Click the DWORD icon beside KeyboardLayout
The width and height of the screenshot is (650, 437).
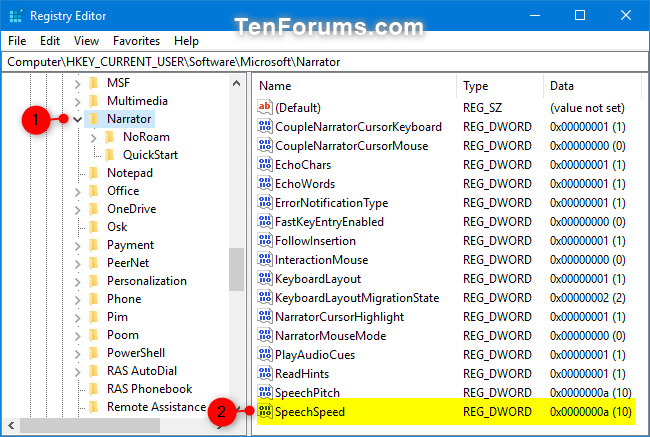(265, 279)
